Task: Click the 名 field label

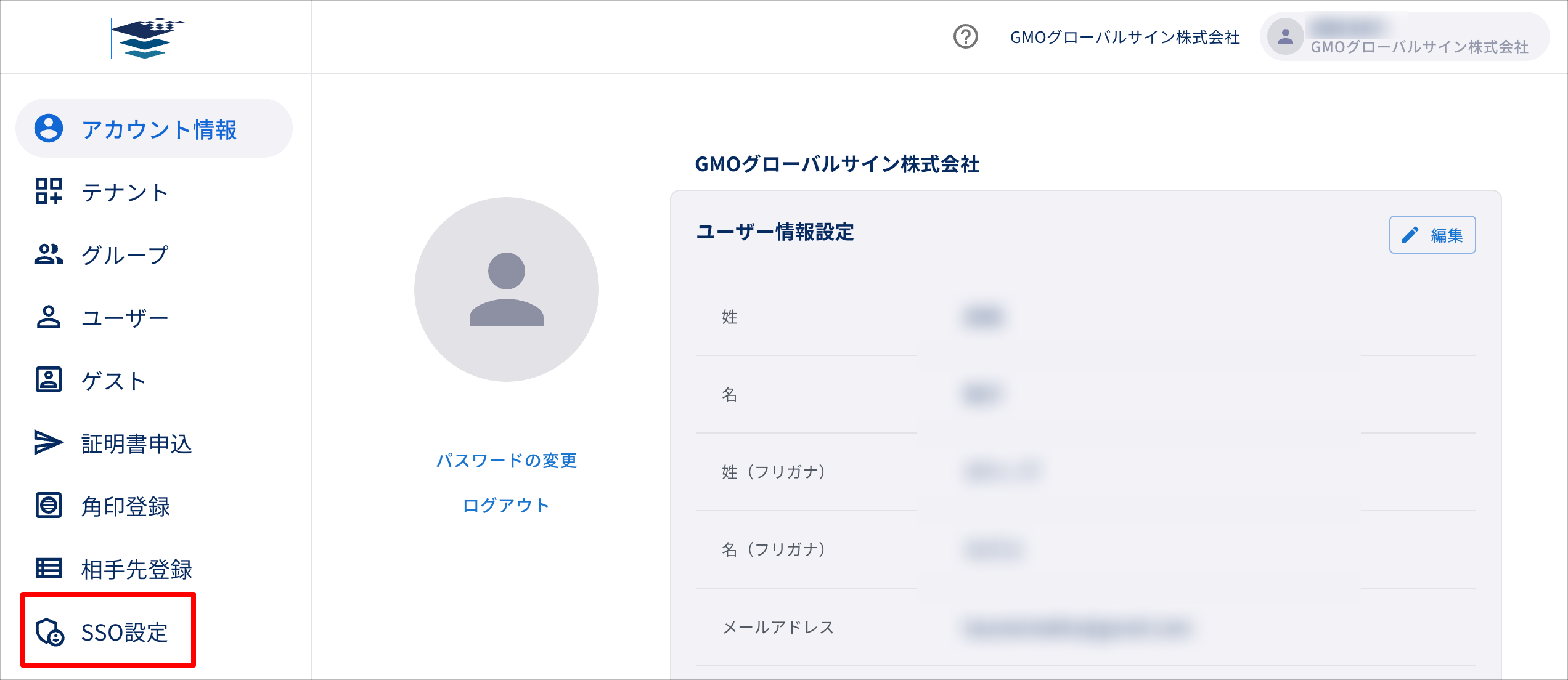Action: coord(730,394)
